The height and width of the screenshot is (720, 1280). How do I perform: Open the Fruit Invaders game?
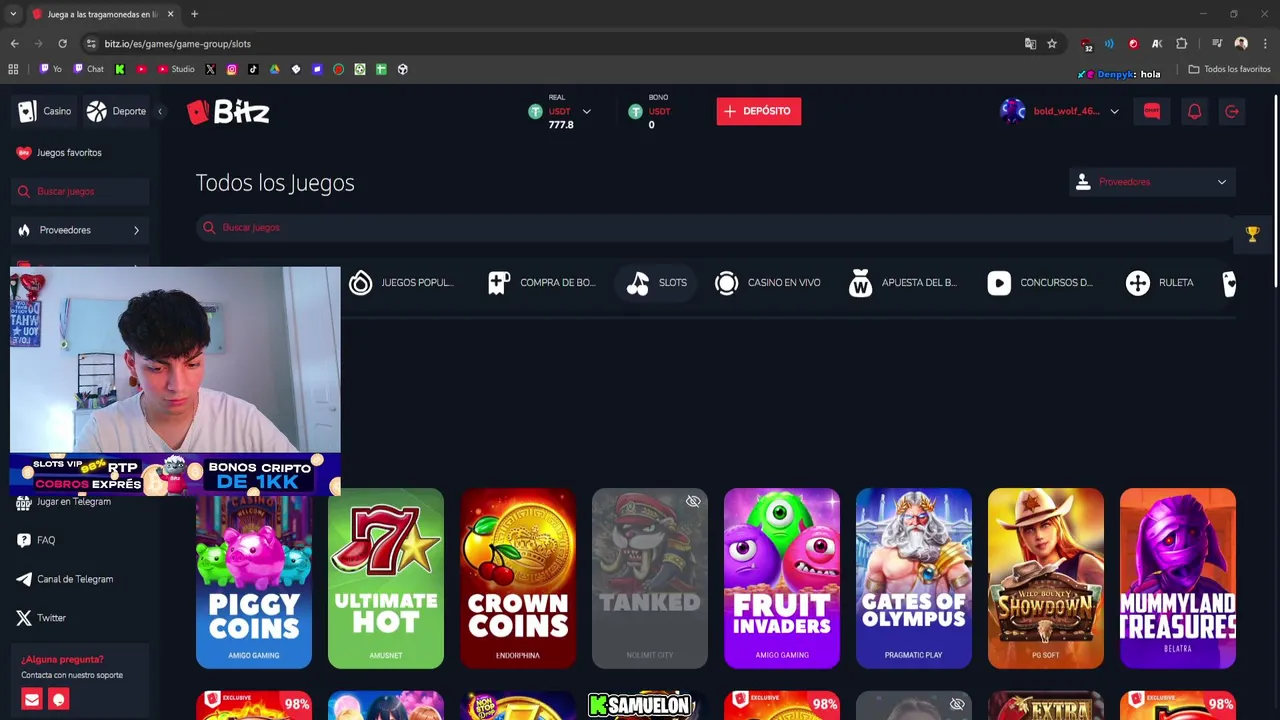click(782, 578)
